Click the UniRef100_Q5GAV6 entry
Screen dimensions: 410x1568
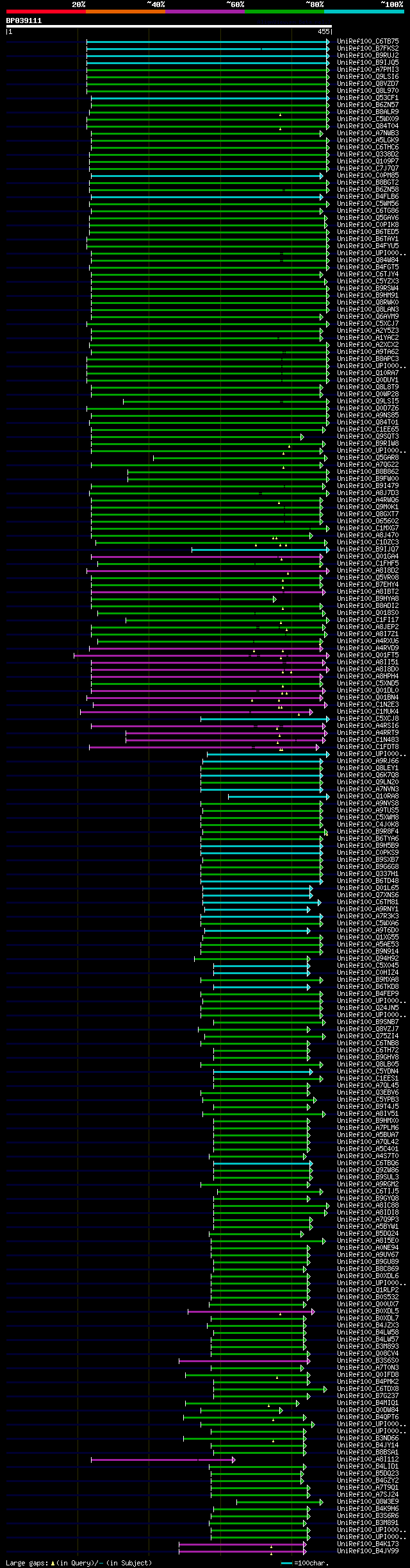click(x=368, y=218)
